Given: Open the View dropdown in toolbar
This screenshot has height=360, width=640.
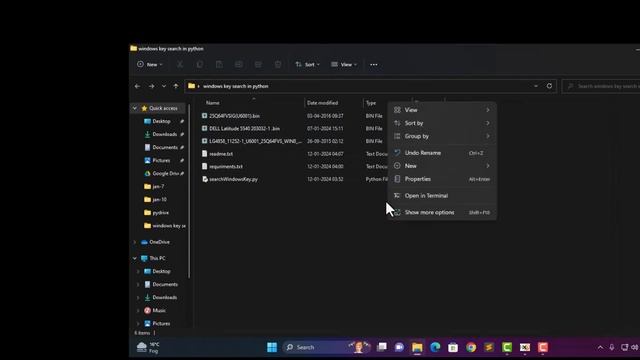Looking at the screenshot, I should pos(344,64).
